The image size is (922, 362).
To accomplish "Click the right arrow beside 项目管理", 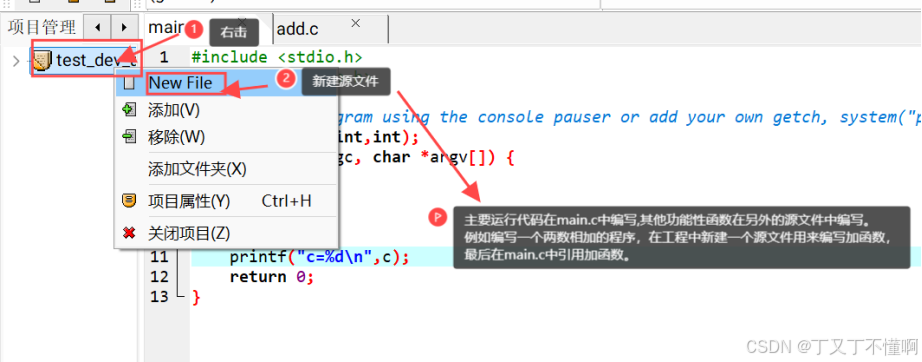I will (x=123, y=27).
